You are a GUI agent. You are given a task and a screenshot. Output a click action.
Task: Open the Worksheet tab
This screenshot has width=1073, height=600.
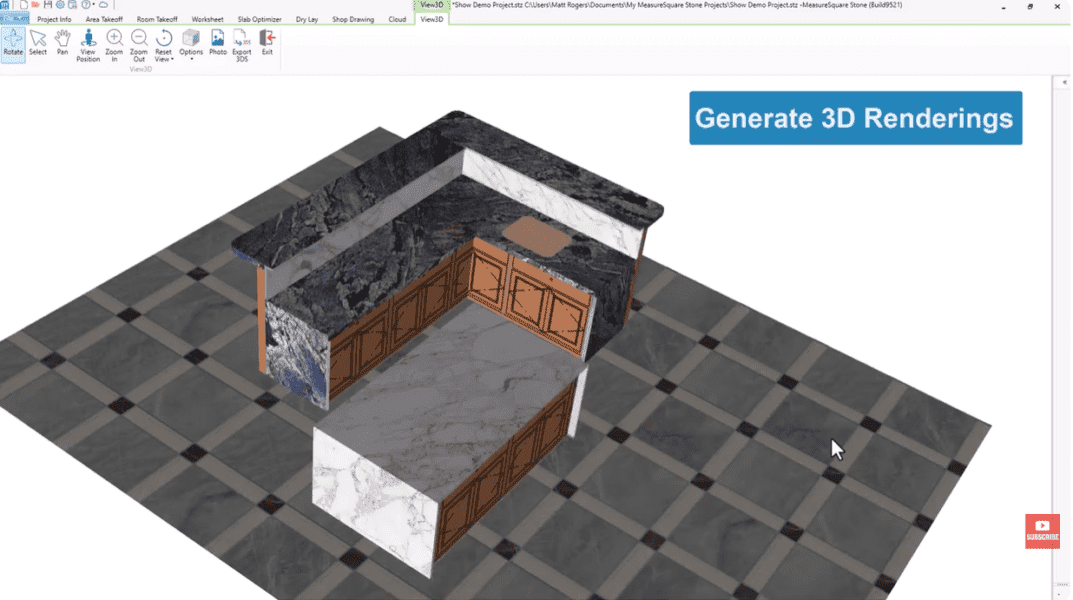pyautogui.click(x=207, y=18)
